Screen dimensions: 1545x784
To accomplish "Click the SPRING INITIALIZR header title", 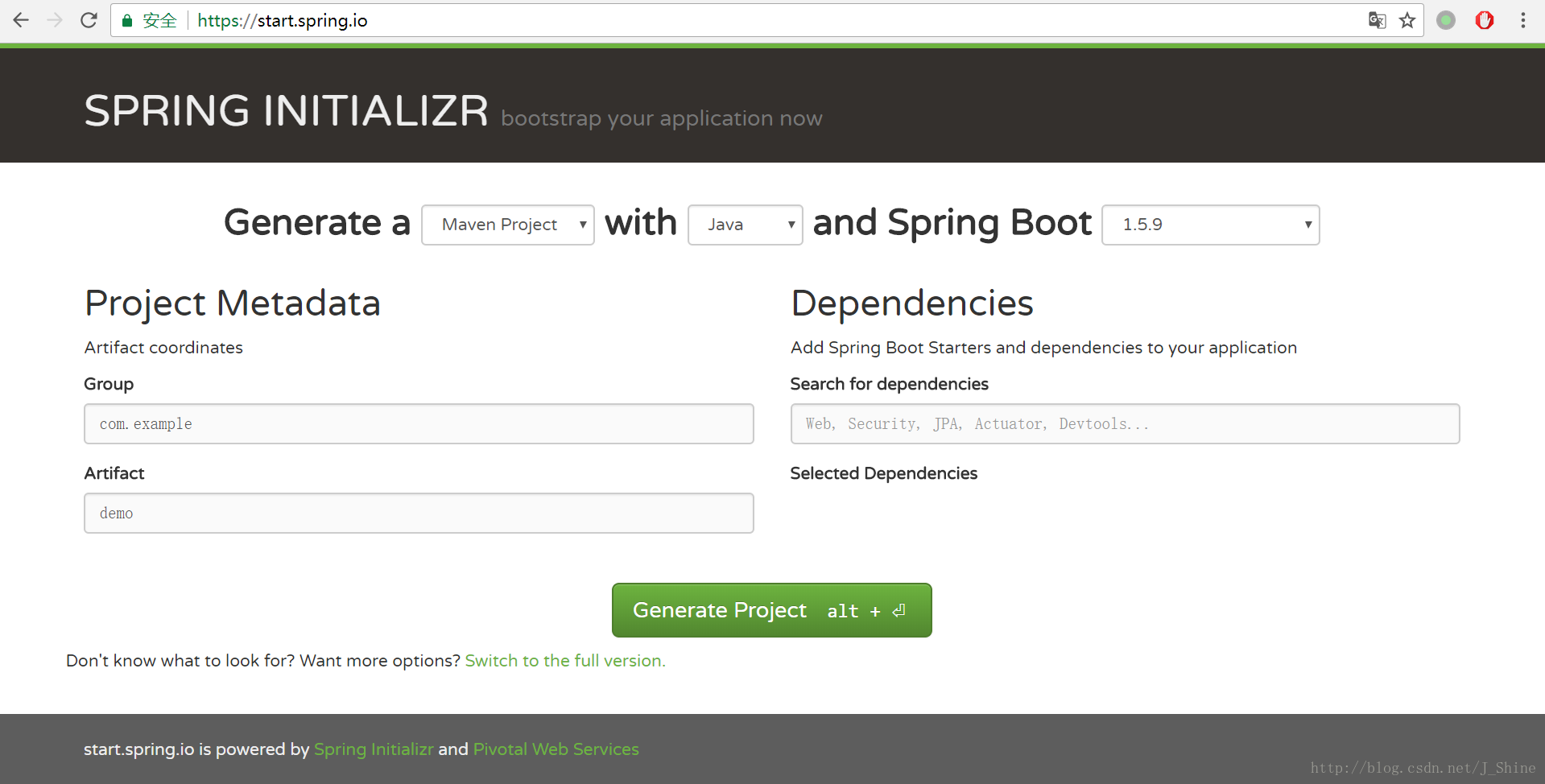I will (287, 110).
